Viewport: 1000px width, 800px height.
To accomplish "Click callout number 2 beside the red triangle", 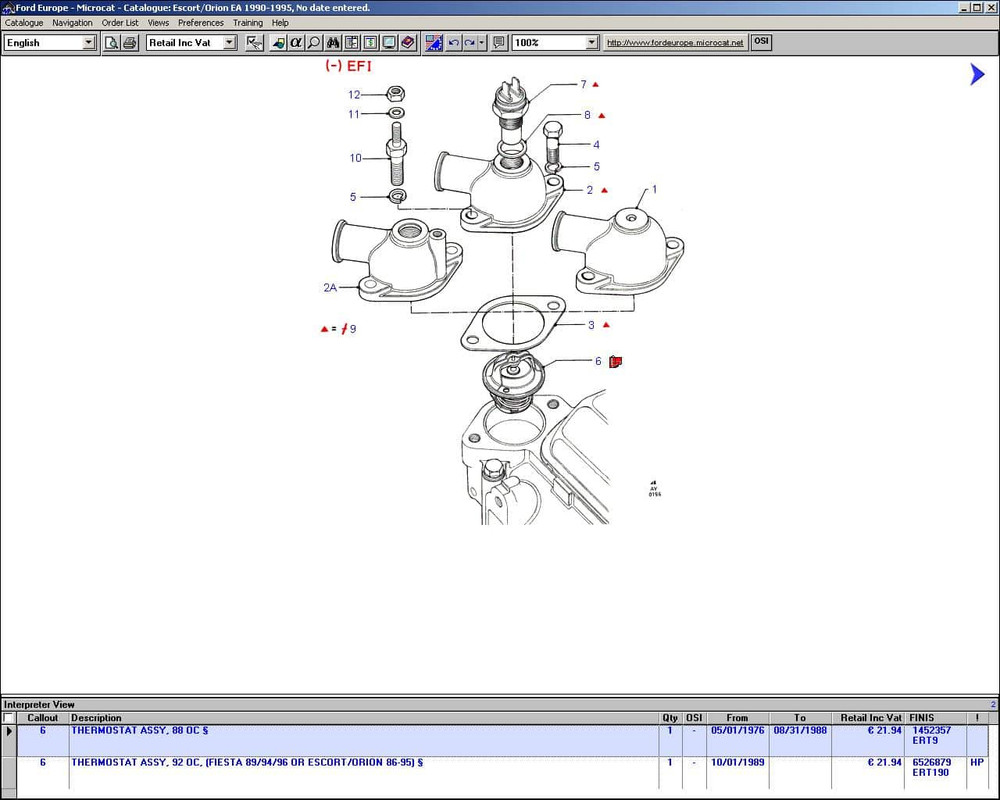I will 590,190.
